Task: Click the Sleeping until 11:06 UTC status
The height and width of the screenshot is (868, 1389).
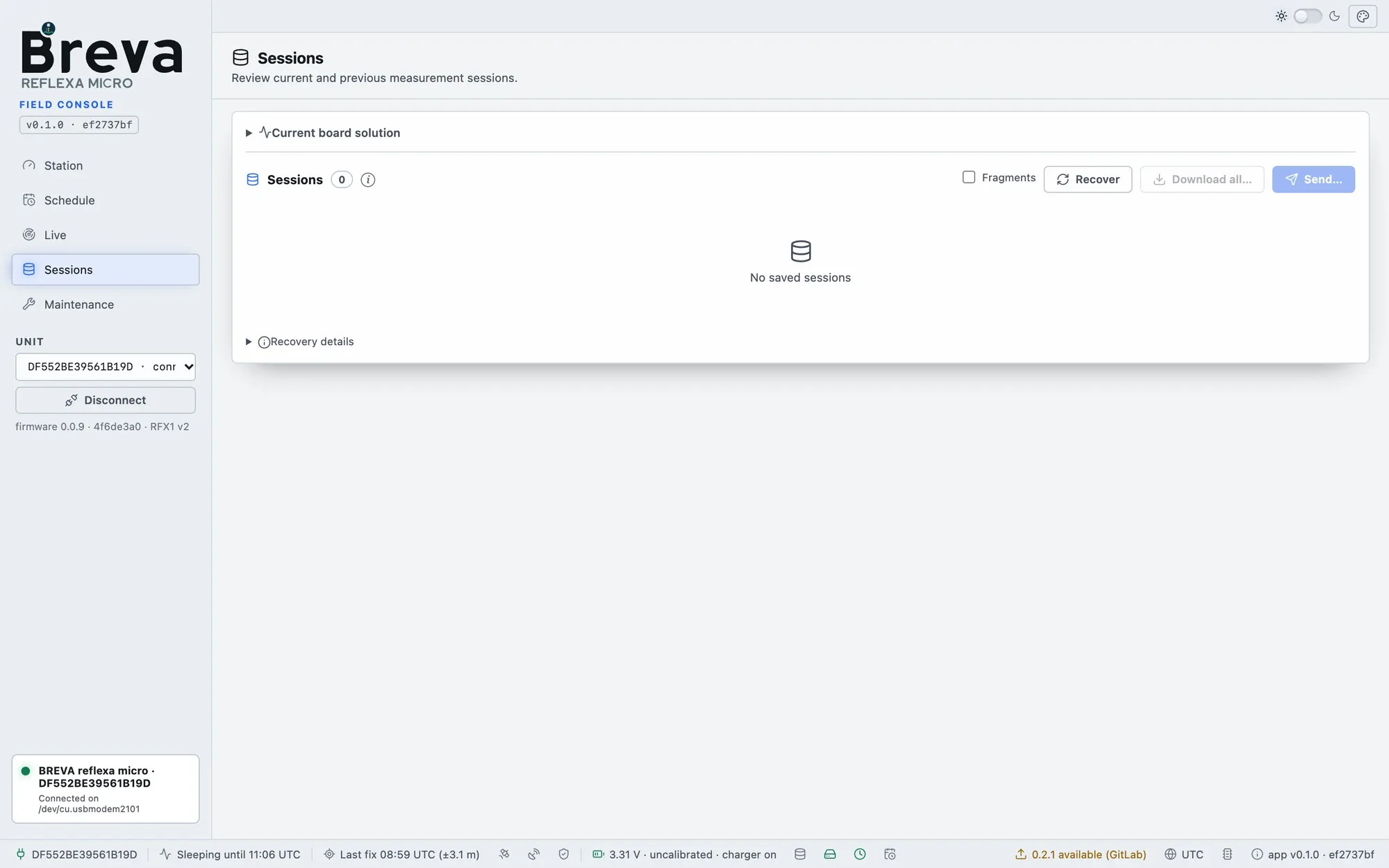Action: tap(230, 854)
